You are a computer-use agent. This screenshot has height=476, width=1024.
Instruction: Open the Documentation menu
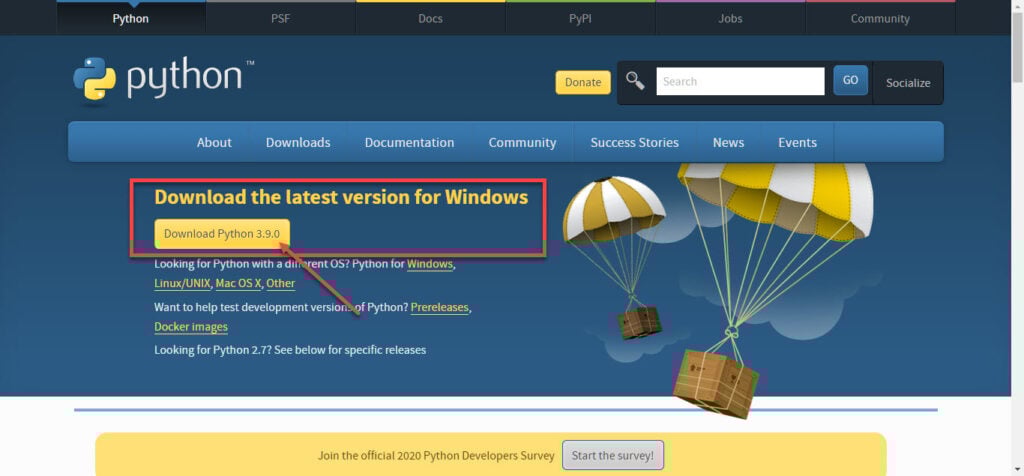click(409, 142)
